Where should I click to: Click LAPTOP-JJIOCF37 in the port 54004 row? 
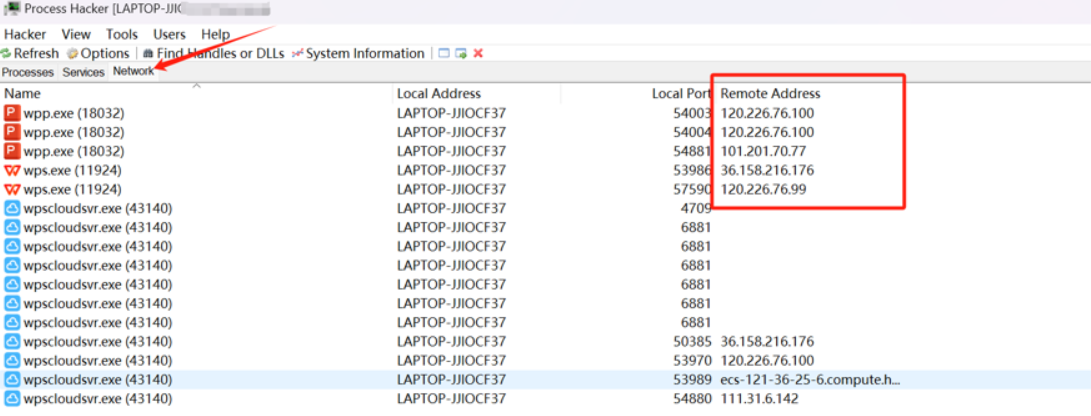pos(451,131)
